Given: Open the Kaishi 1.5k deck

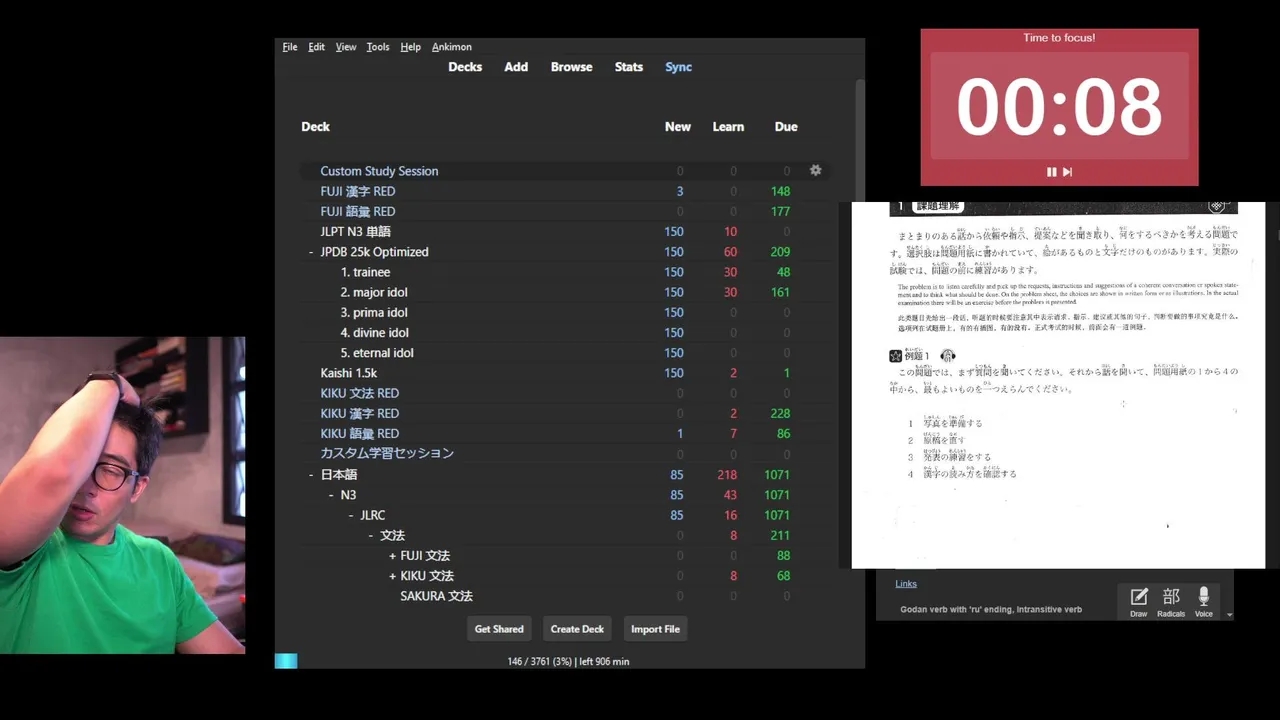Looking at the screenshot, I should (x=349, y=373).
